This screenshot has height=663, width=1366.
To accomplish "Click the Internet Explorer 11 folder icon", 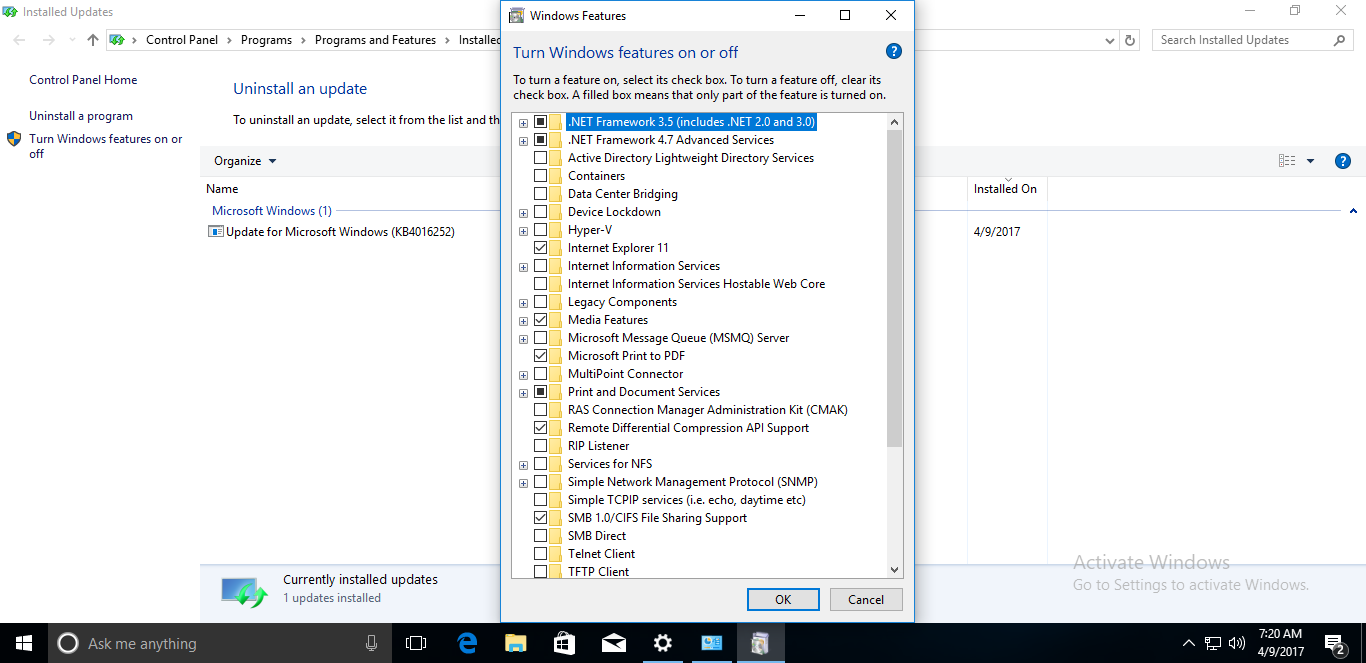I will (x=555, y=248).
